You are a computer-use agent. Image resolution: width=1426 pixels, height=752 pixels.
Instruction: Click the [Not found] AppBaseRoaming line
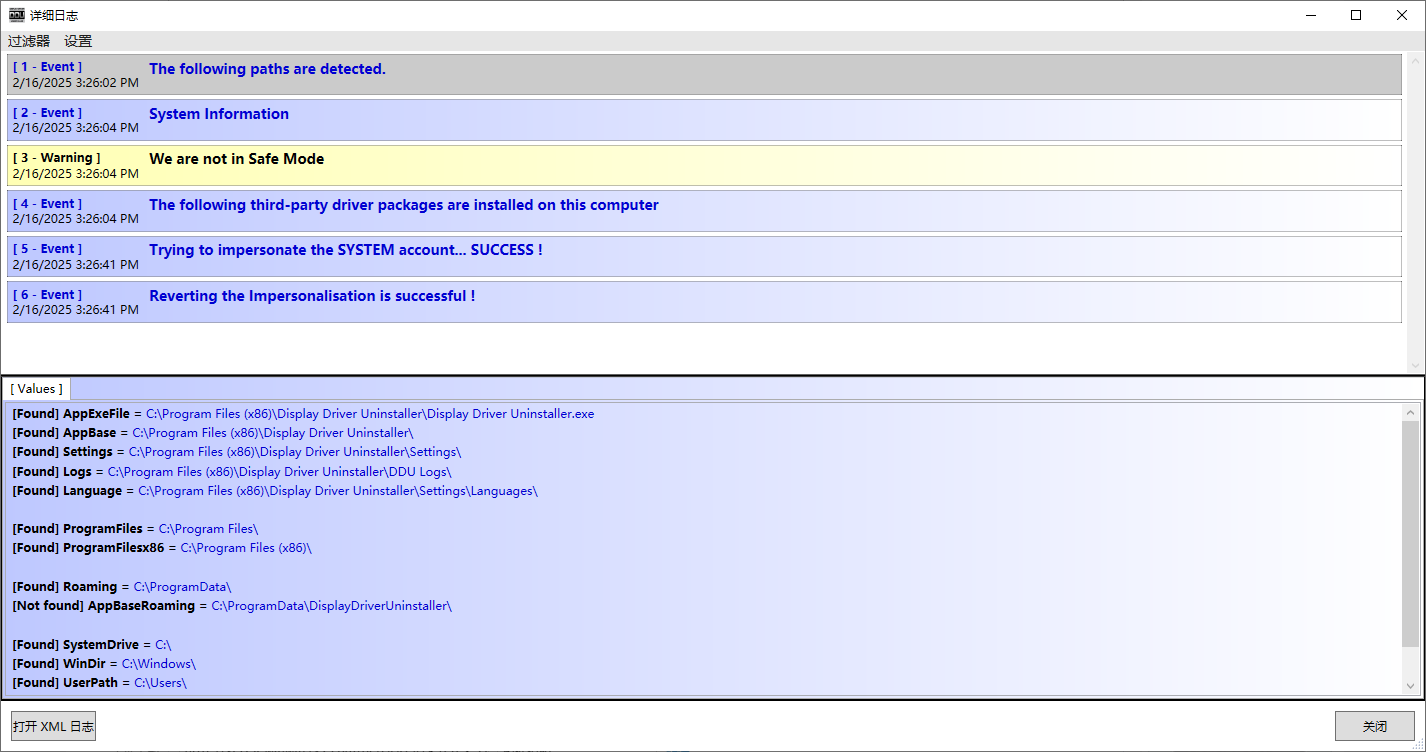pos(232,606)
